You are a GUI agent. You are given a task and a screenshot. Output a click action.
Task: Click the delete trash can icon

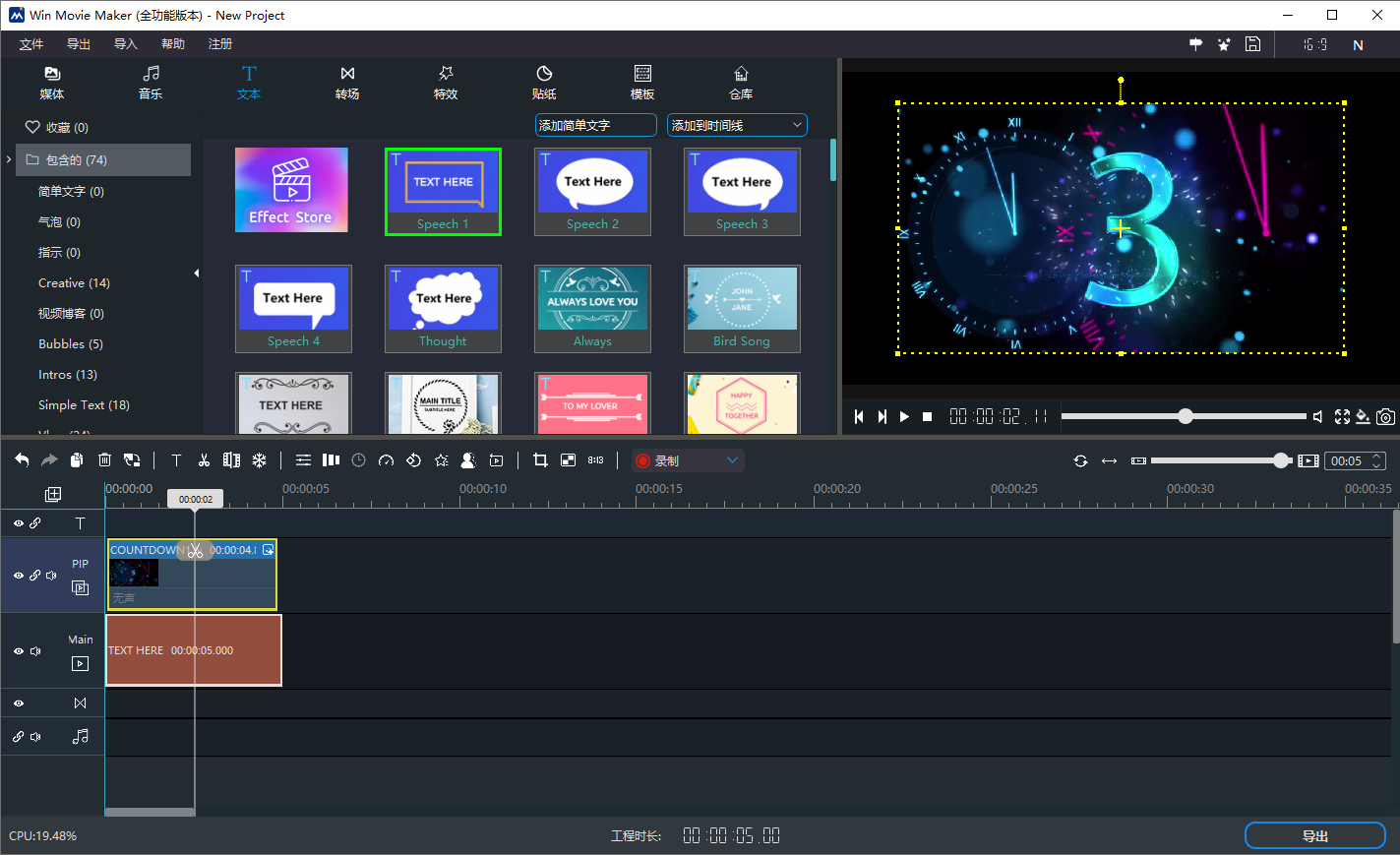tap(104, 460)
